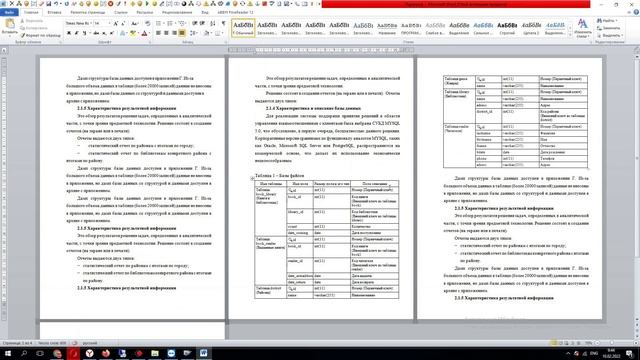The height and width of the screenshot is (360, 640).
Task: Open the Change Case menu
Action: pos(134,23)
